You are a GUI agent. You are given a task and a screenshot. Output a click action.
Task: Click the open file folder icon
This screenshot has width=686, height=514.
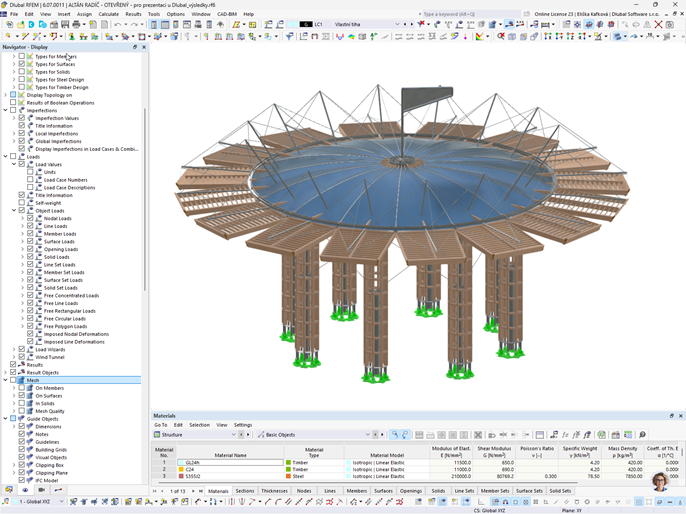[x=21, y=24]
